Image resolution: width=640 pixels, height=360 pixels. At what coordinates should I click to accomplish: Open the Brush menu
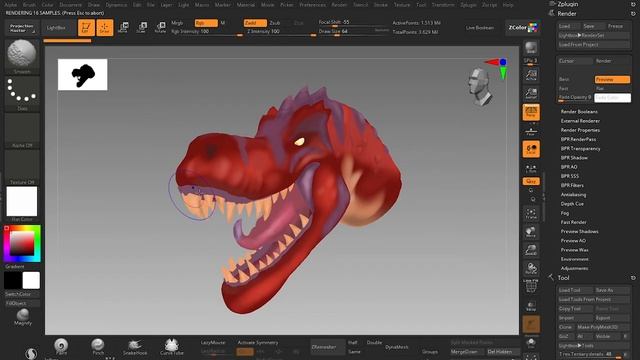pos(29,5)
